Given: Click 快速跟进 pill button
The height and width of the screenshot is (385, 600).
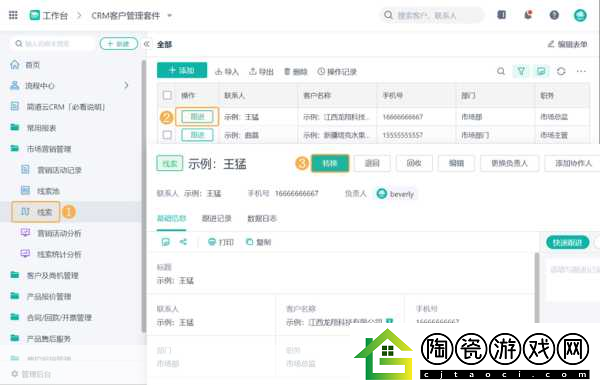Looking at the screenshot, I should [567, 243].
